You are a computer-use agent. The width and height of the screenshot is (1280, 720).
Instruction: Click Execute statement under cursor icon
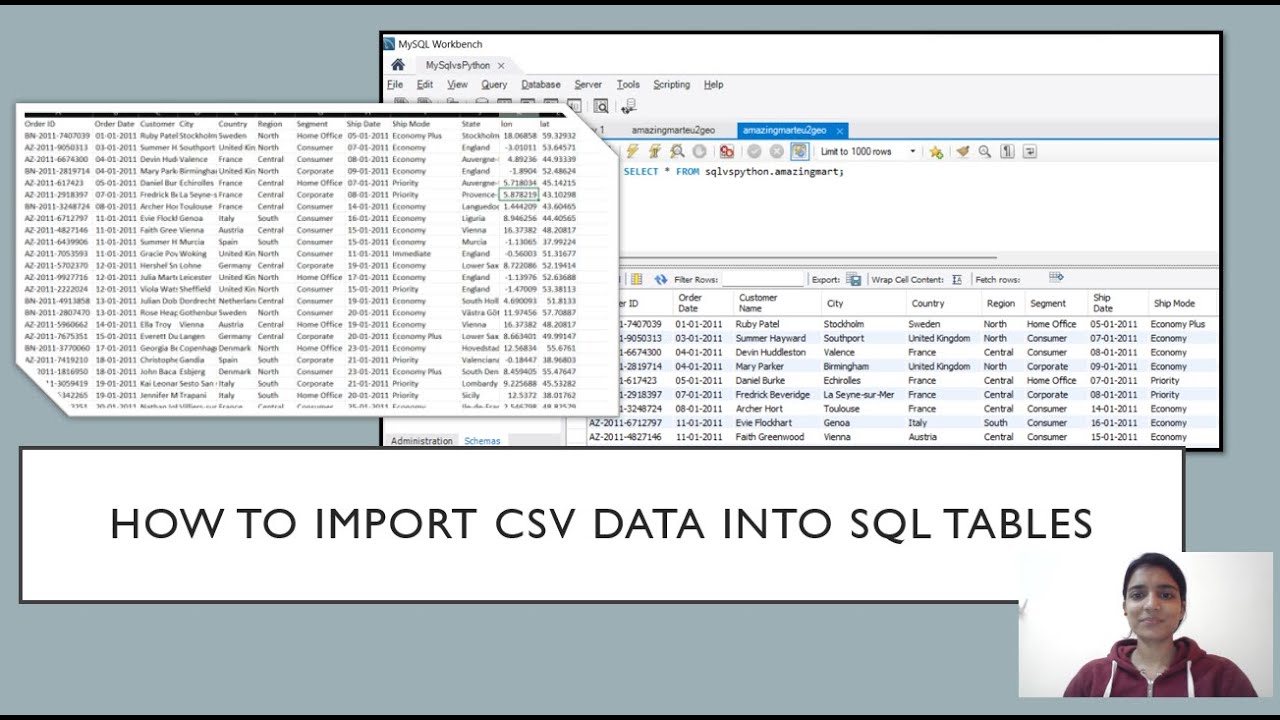click(x=655, y=152)
